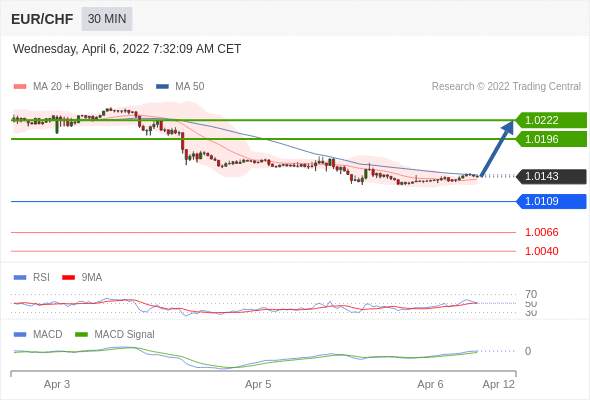Click the MACD zero level label
This screenshot has width=590, height=400.
tap(528, 351)
